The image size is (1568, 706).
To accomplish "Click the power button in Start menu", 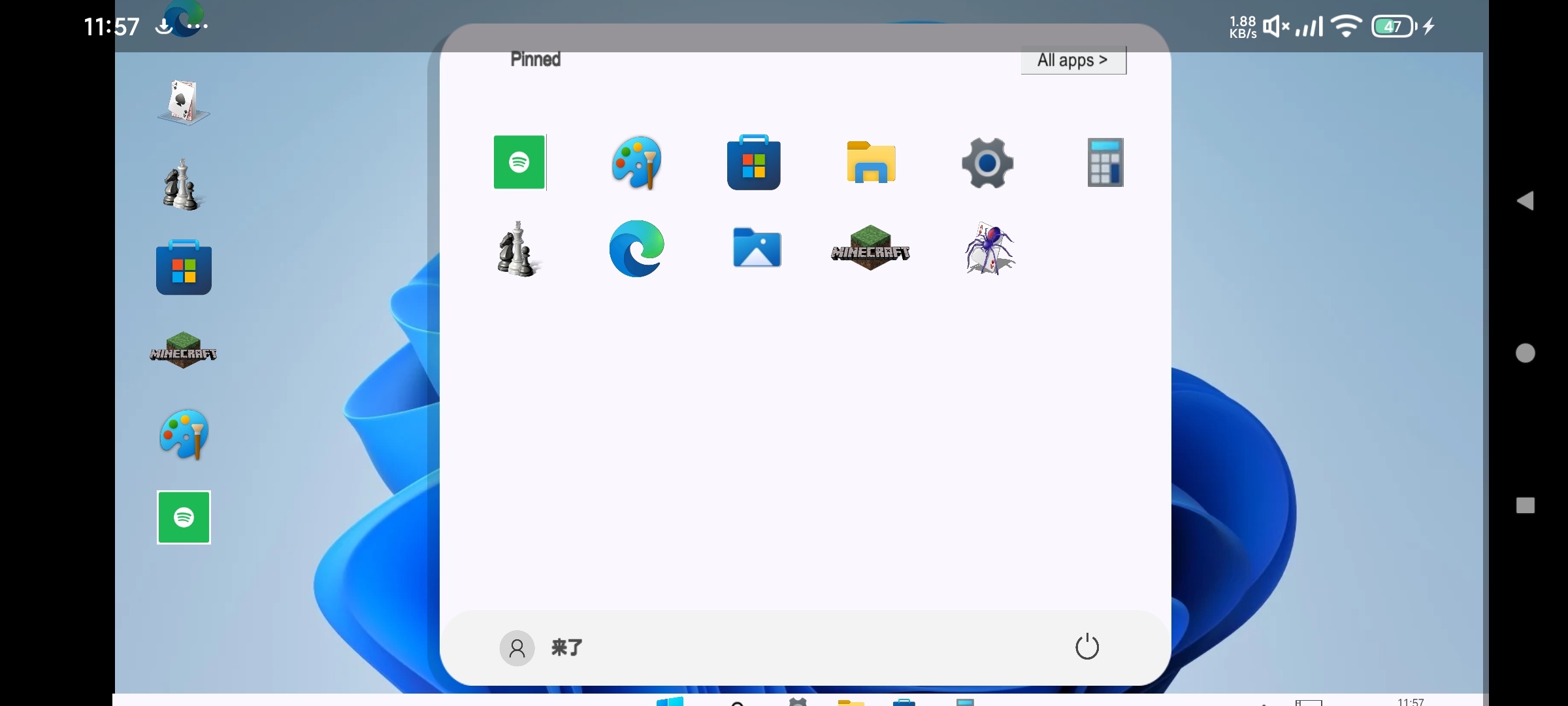I will [1087, 647].
